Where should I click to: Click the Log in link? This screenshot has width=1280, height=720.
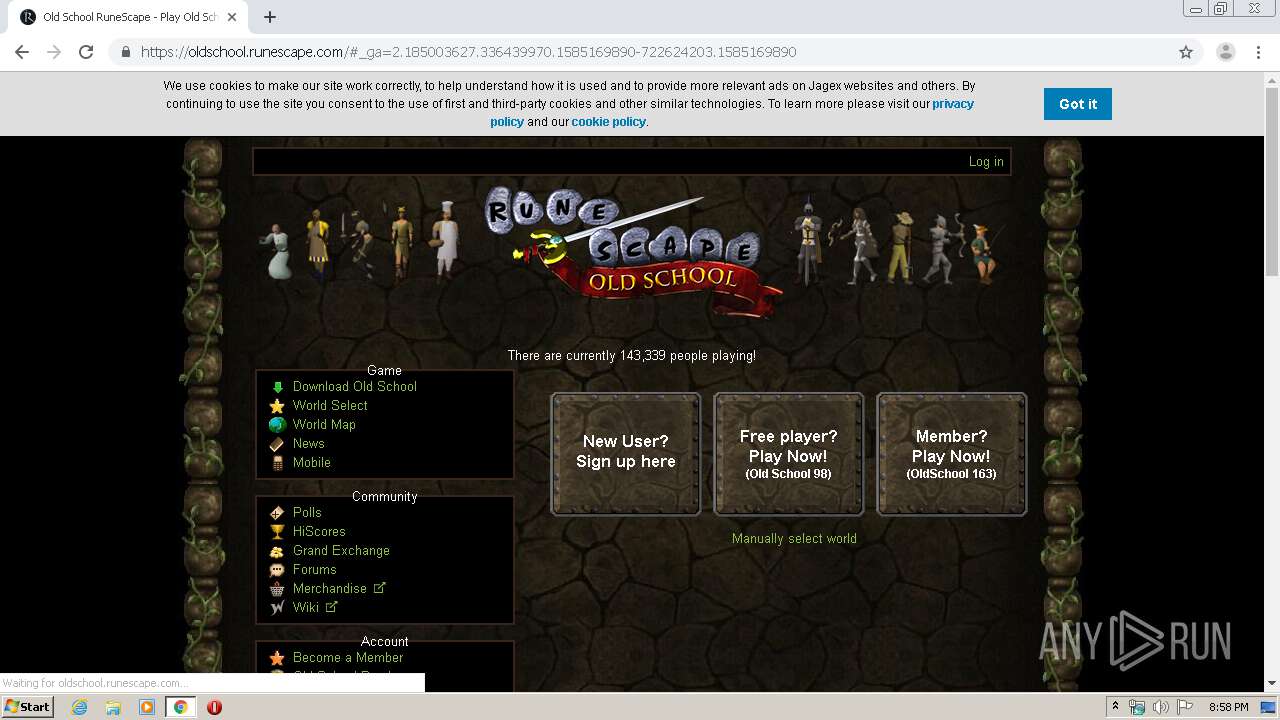[x=986, y=162]
